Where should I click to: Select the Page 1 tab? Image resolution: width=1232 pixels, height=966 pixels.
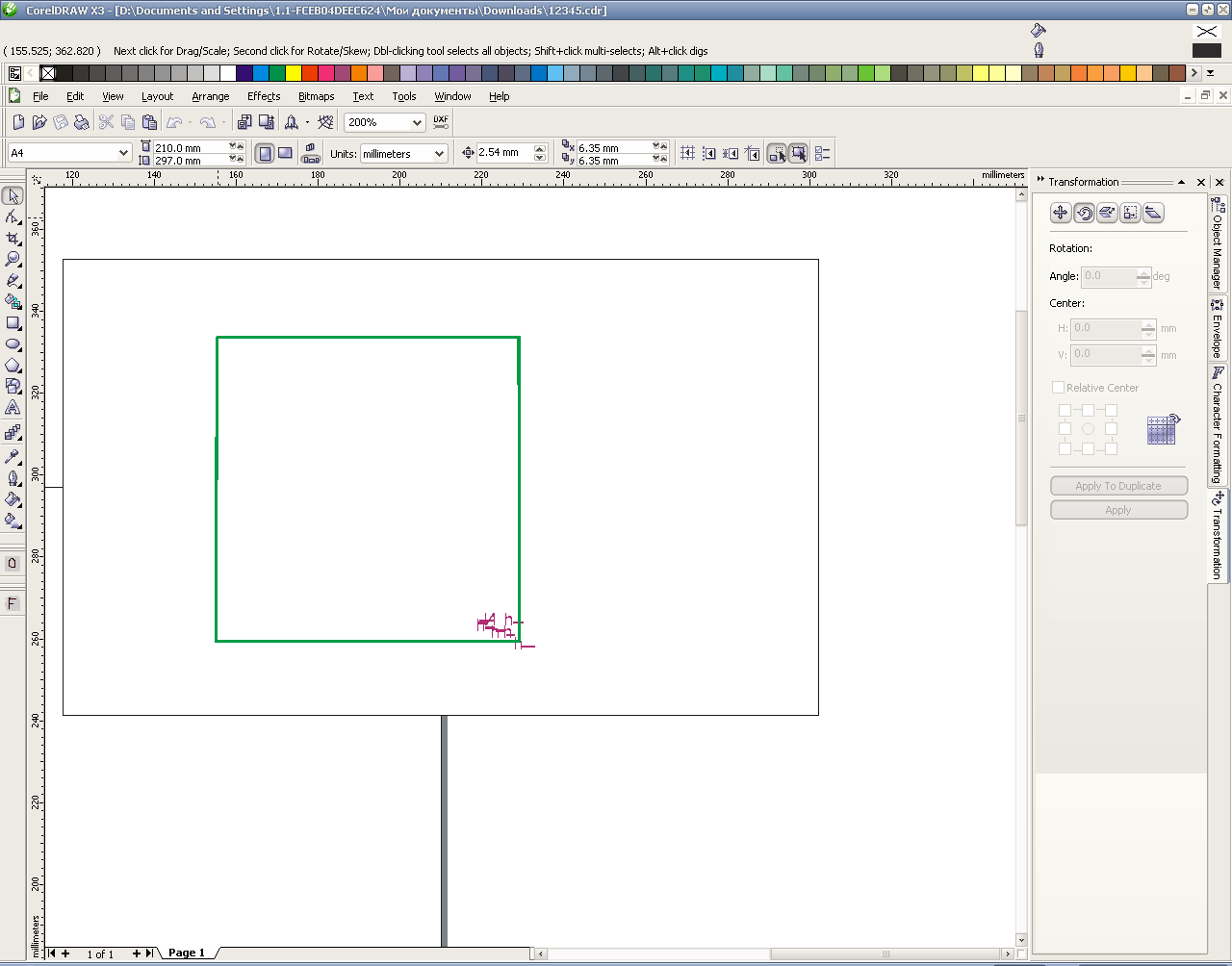pos(187,953)
